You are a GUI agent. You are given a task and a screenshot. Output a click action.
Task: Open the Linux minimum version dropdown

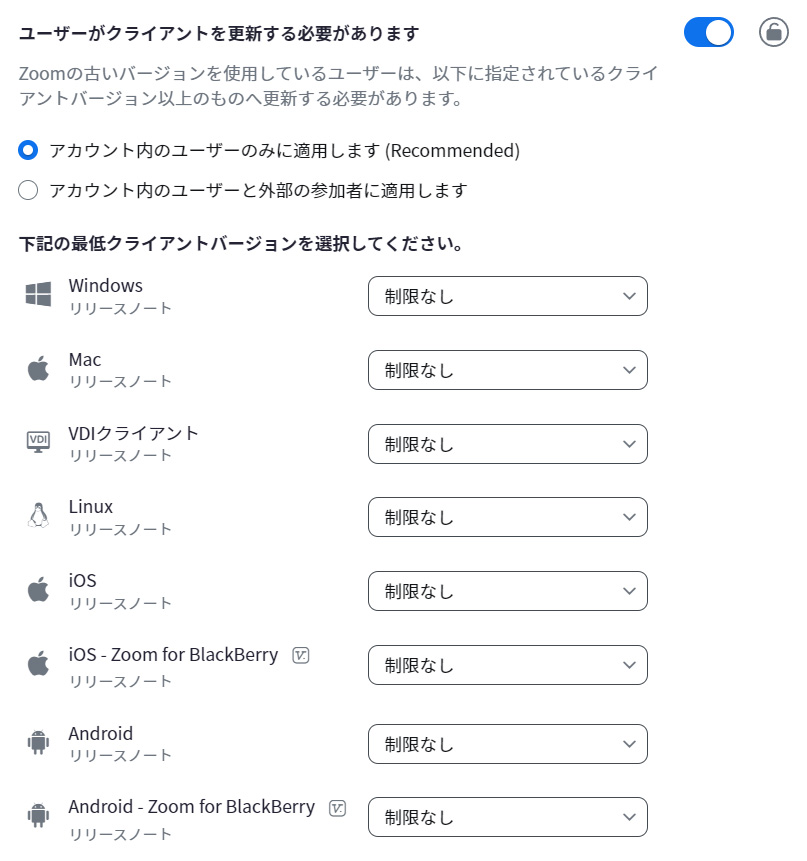(507, 517)
